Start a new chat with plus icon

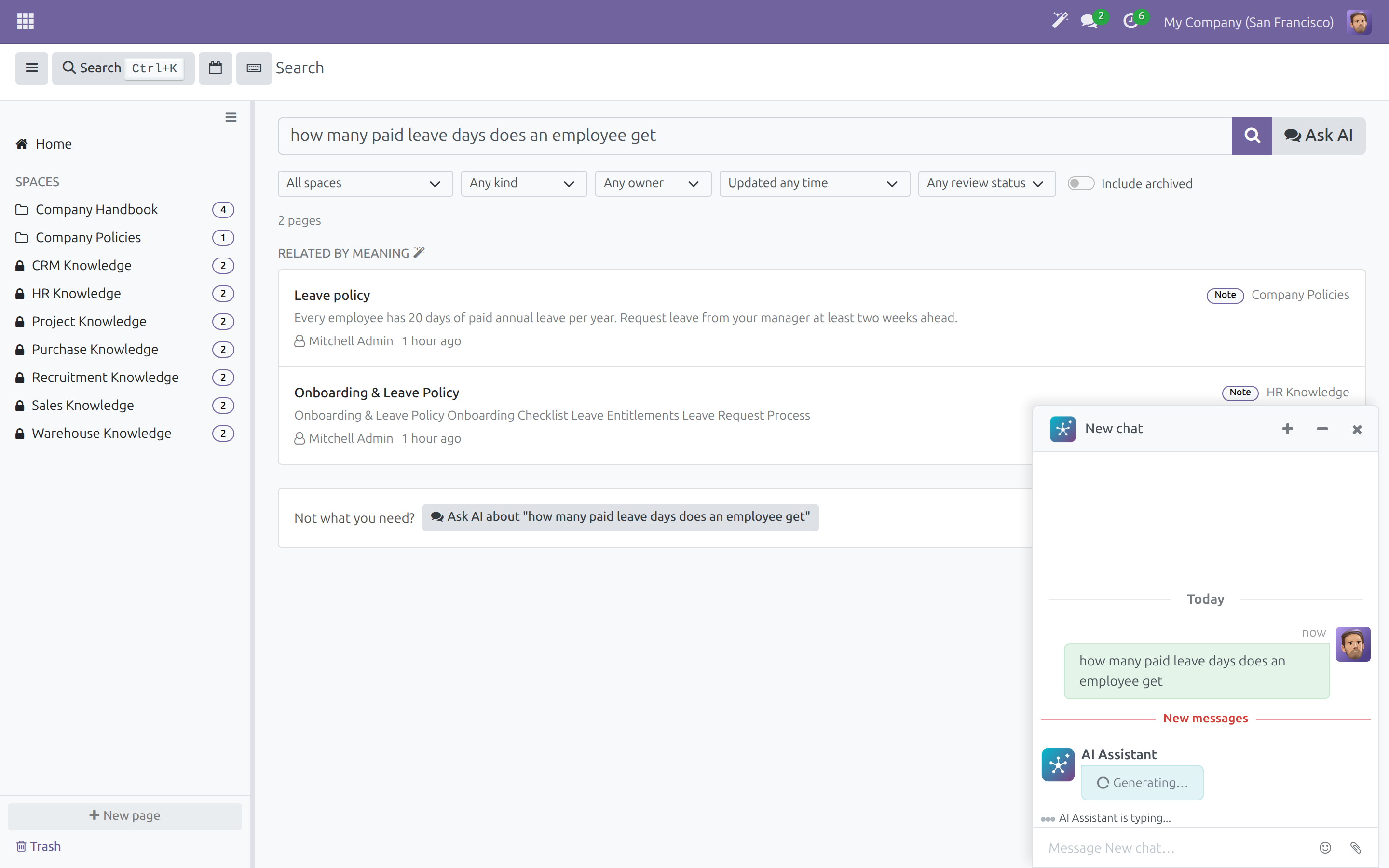click(1287, 429)
